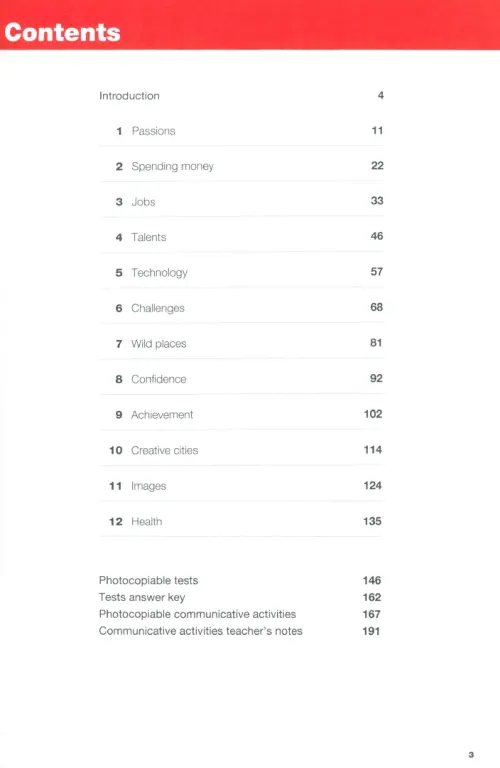Viewport: 500px width, 768px height.
Task: Click page number 146
Action: pyautogui.click(x=372, y=580)
